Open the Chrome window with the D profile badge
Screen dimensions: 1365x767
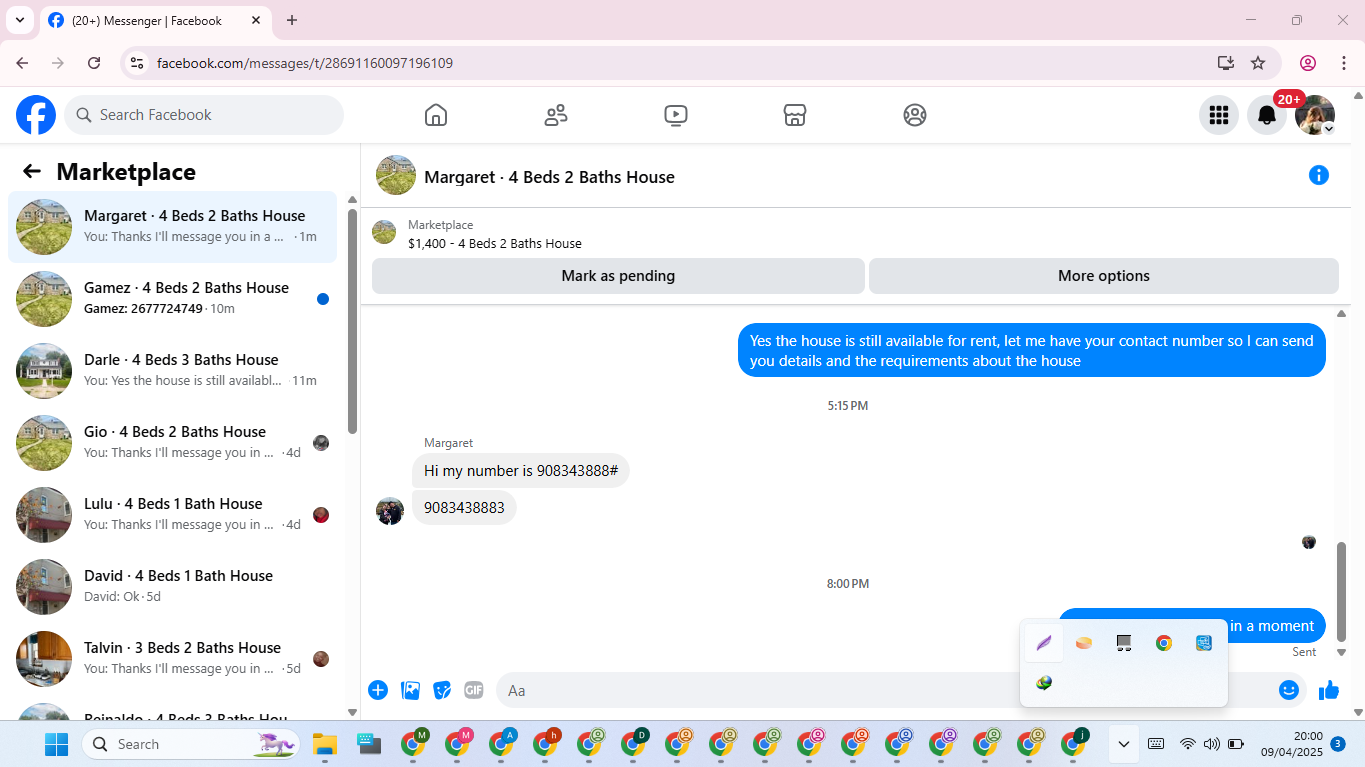tap(636, 744)
